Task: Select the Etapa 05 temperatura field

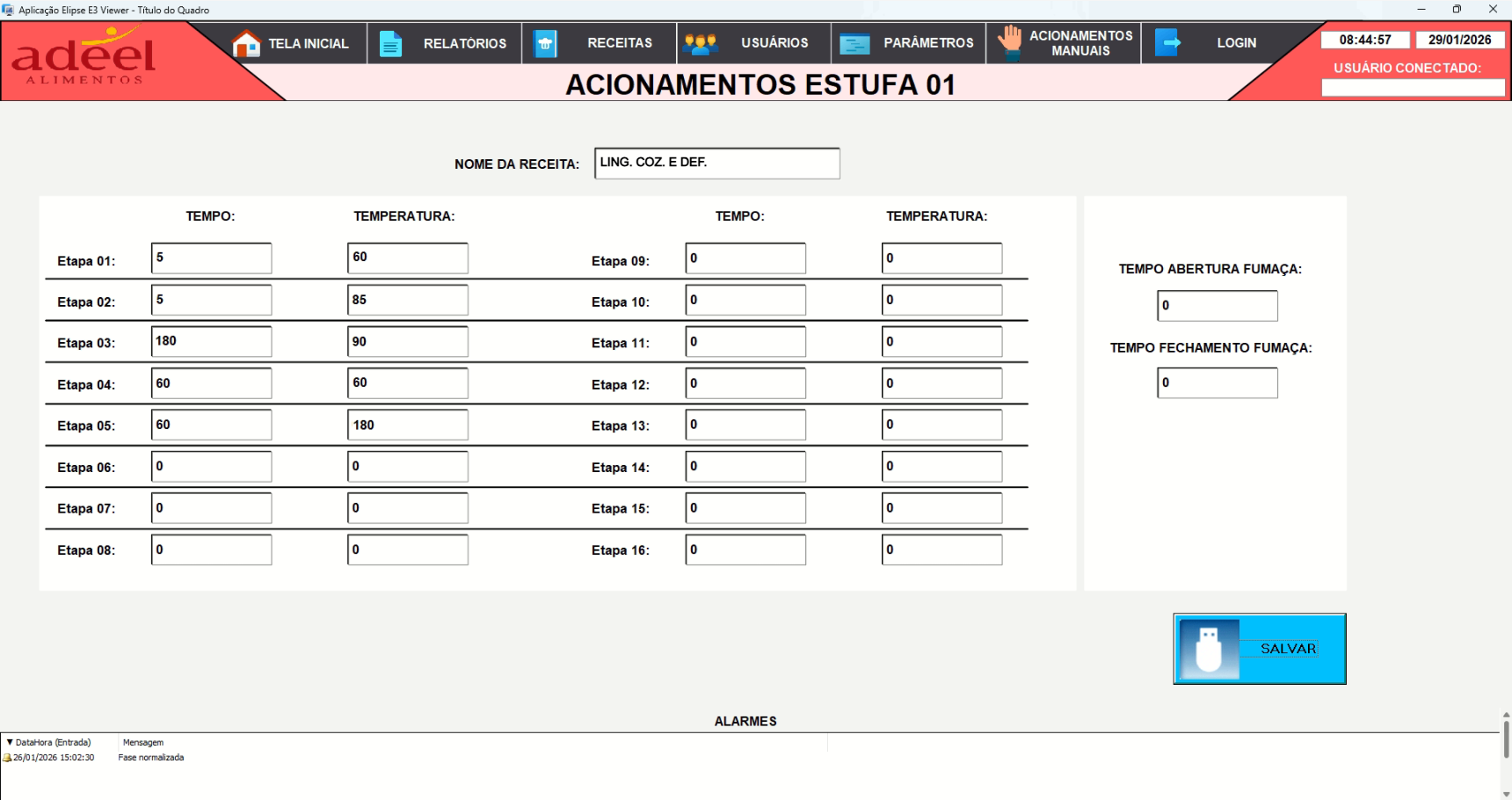Action: point(408,425)
